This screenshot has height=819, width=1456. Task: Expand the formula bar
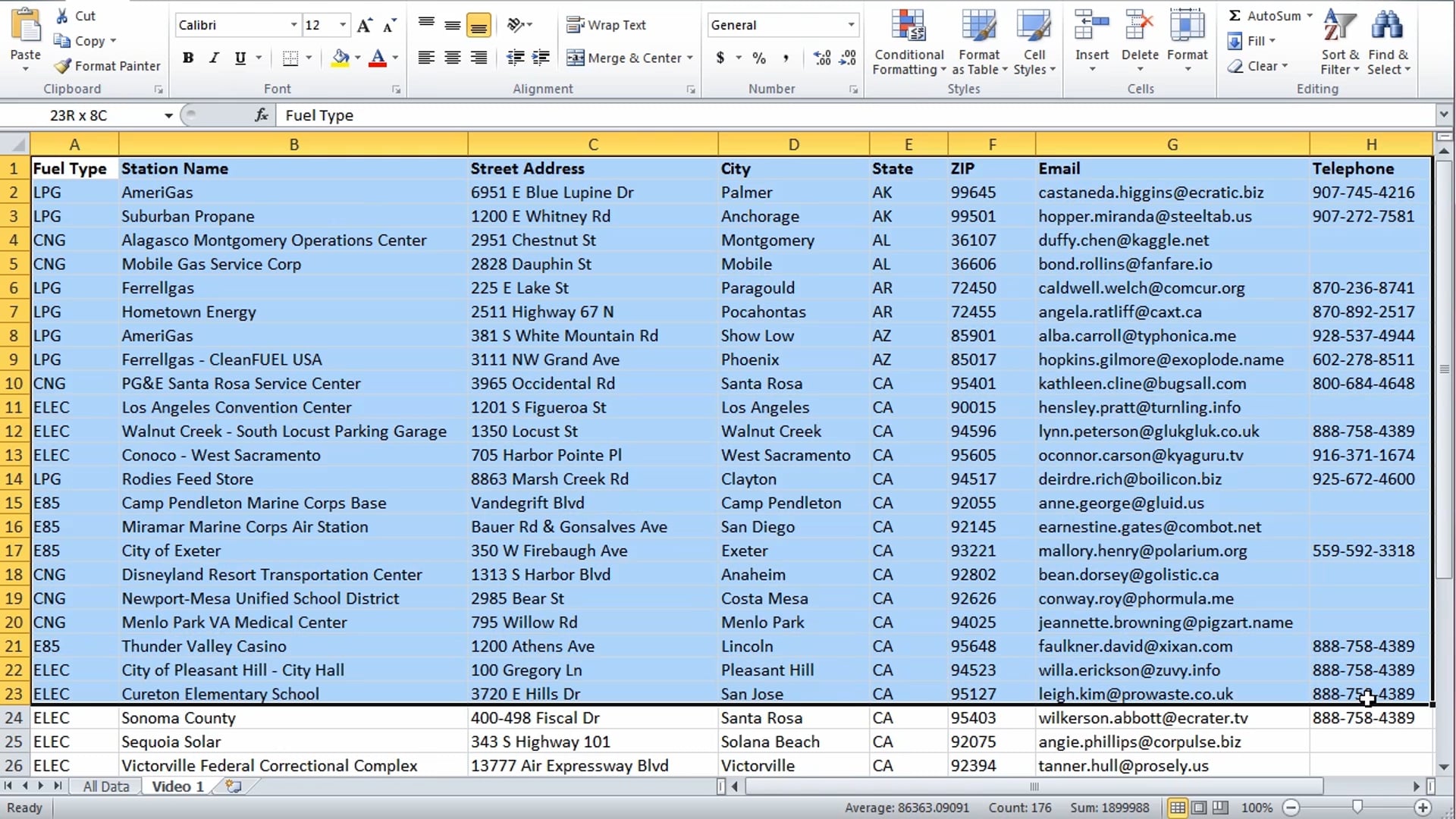coord(1443,115)
